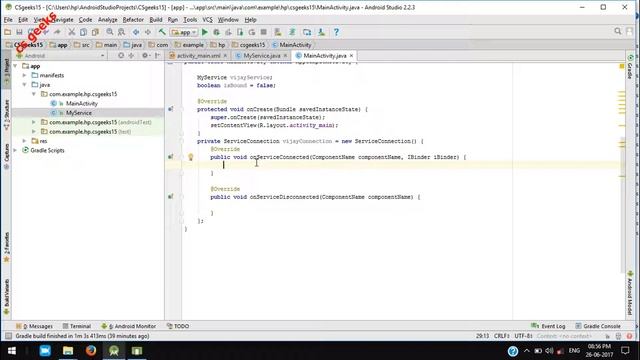Open the Project Structure icon

307,32
